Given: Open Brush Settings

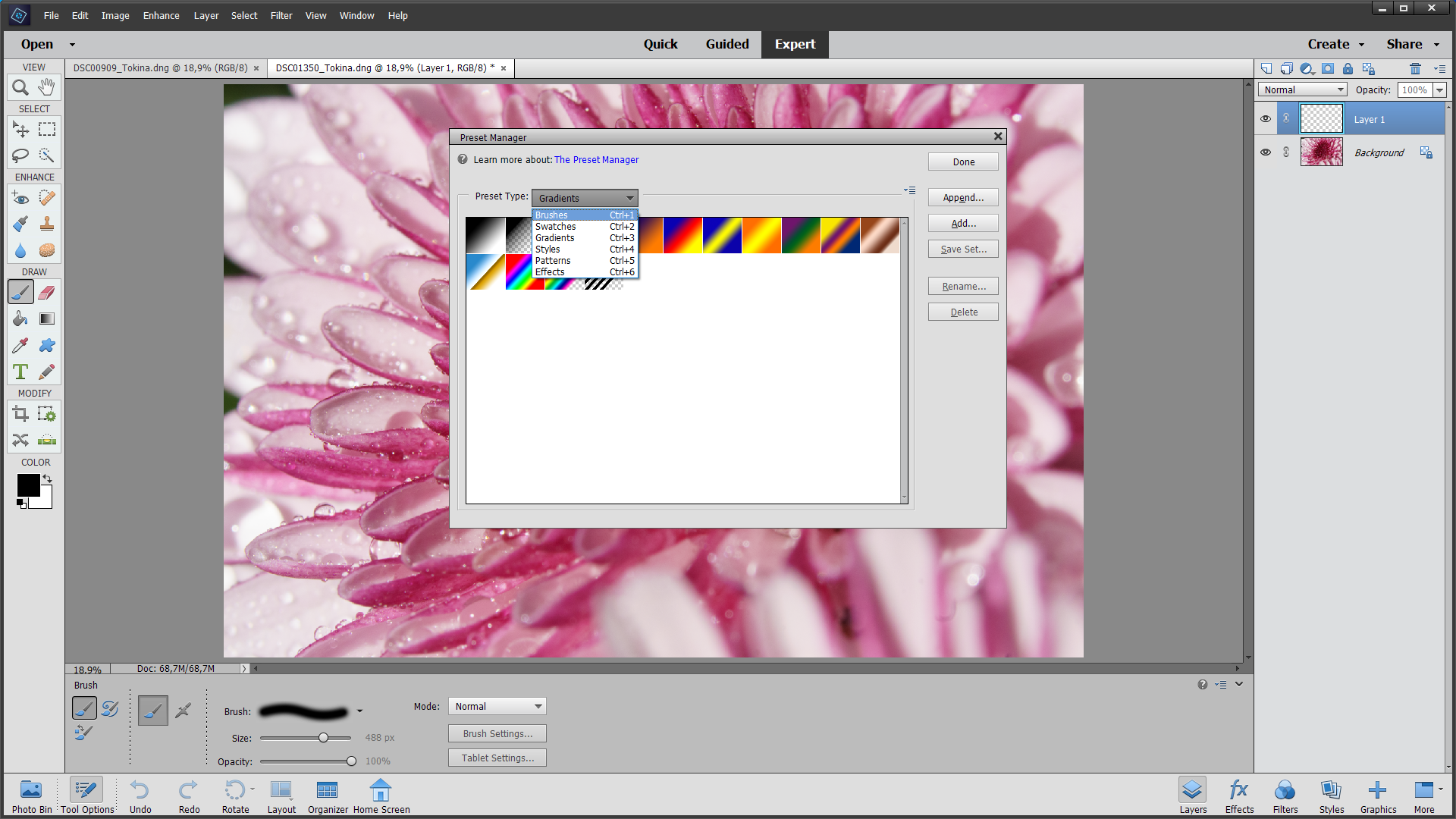Looking at the screenshot, I should click(497, 733).
